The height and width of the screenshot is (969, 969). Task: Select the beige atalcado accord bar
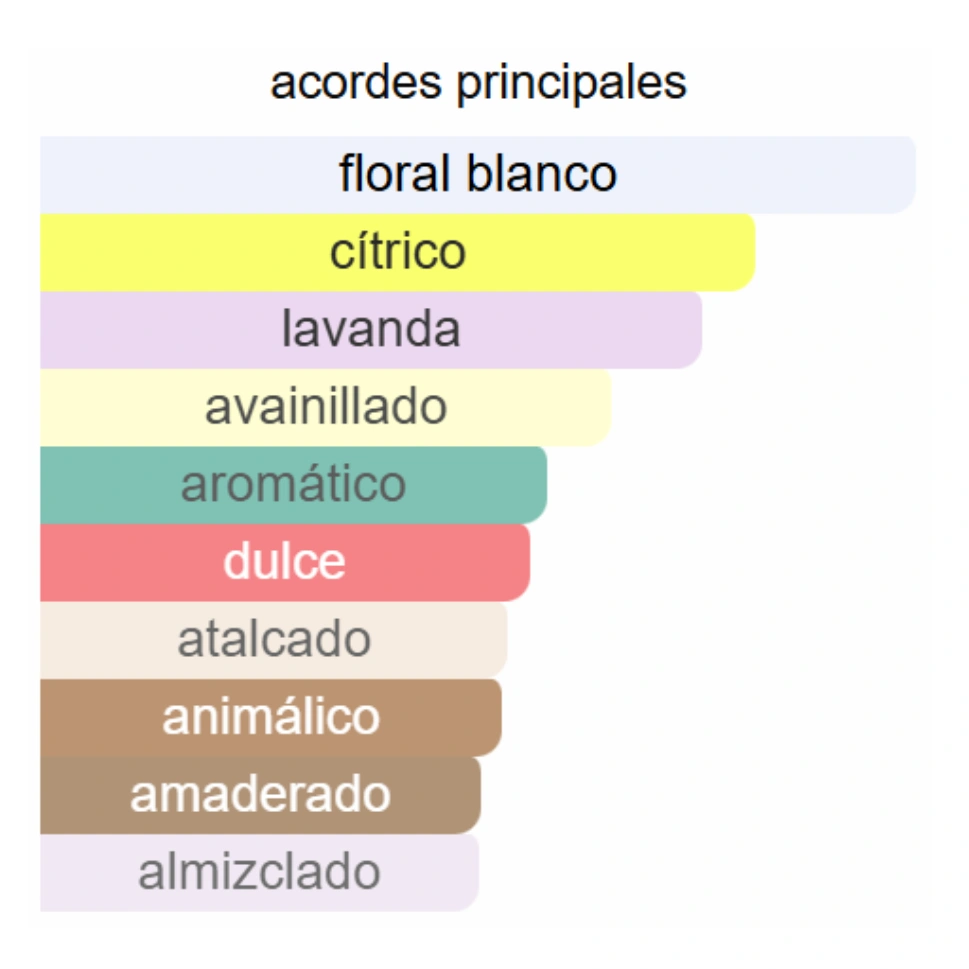tap(274, 640)
